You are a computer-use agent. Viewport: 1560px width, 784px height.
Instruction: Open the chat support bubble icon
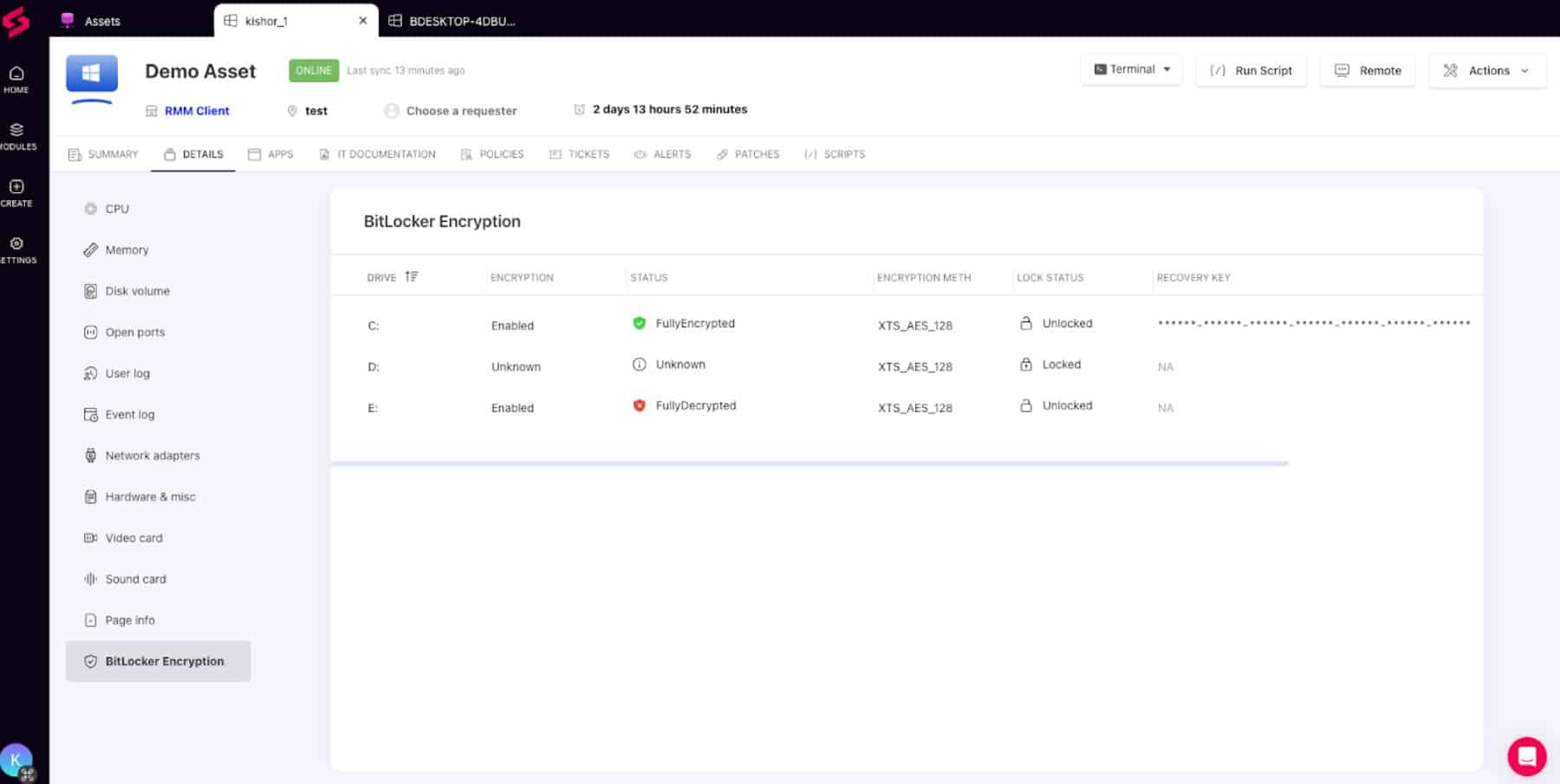coord(1527,756)
